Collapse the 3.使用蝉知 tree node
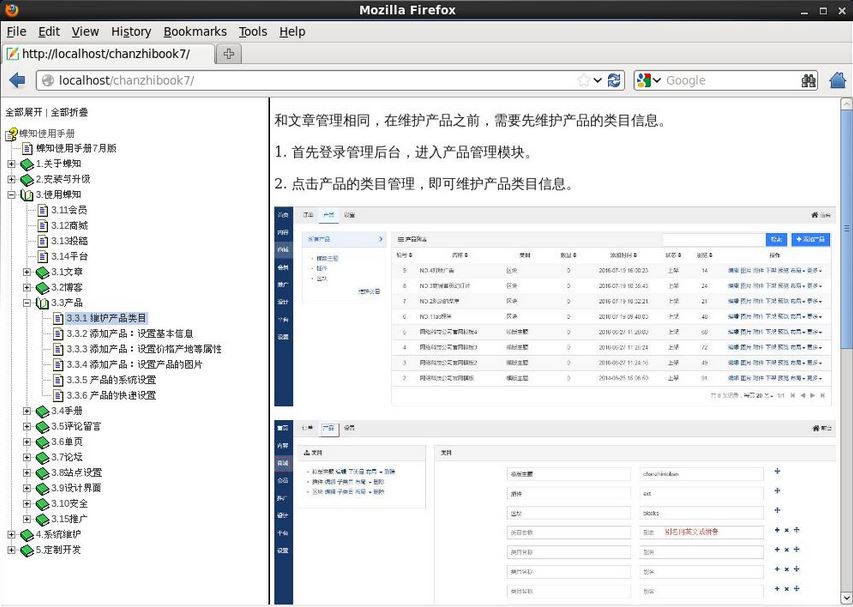Screen dimensions: 853x607 point(11,195)
